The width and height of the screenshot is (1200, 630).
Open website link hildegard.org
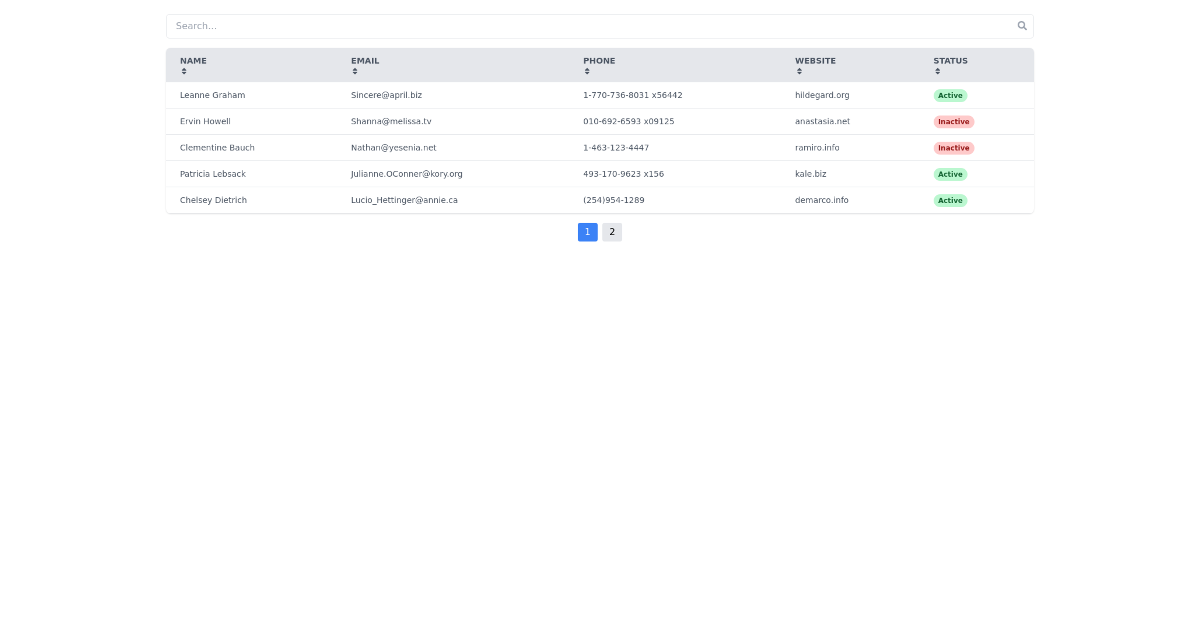822,96
